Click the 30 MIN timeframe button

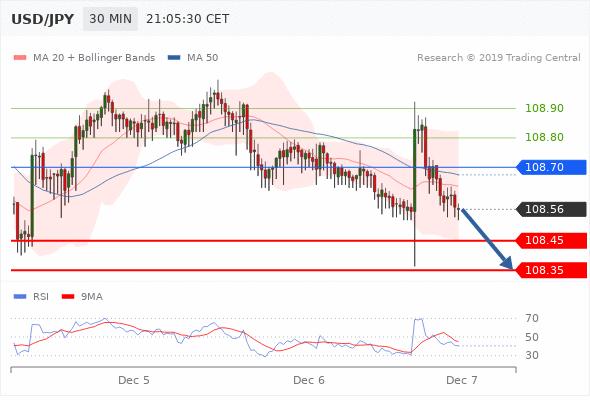point(110,19)
